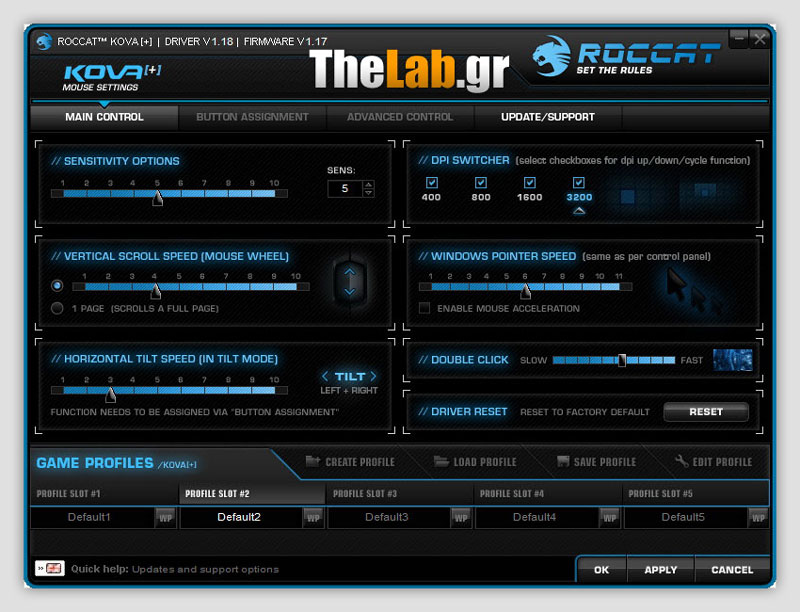Screen dimensions: 800x612
Task: Click the OK button
Action: [x=602, y=570]
